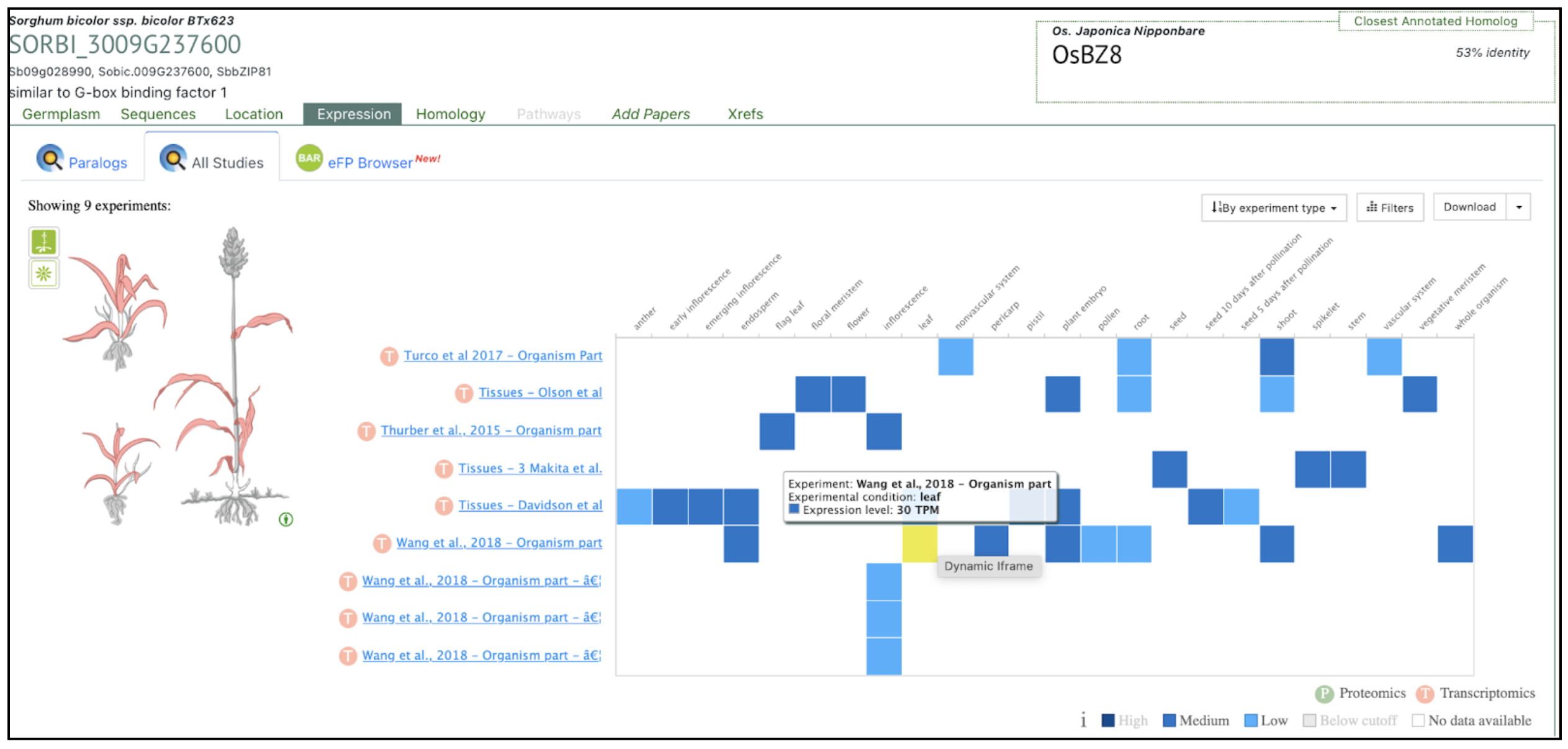Click the magnifier icon beside Paralogs
Image resolution: width=1568 pixels, height=749 pixels.
point(50,158)
